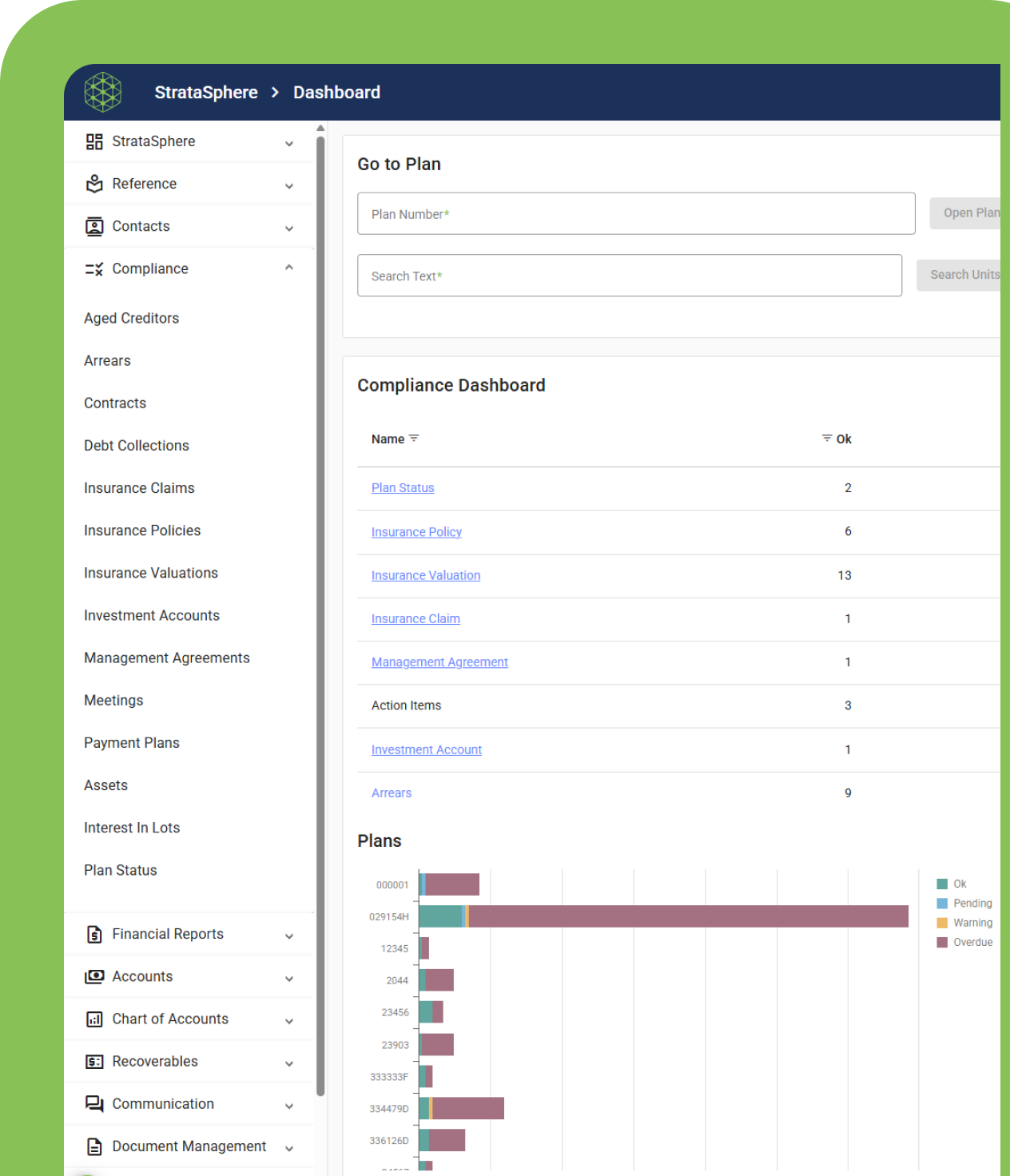Collapse the Compliance menu section
The width and height of the screenshot is (1010, 1176).
pyautogui.click(x=289, y=268)
